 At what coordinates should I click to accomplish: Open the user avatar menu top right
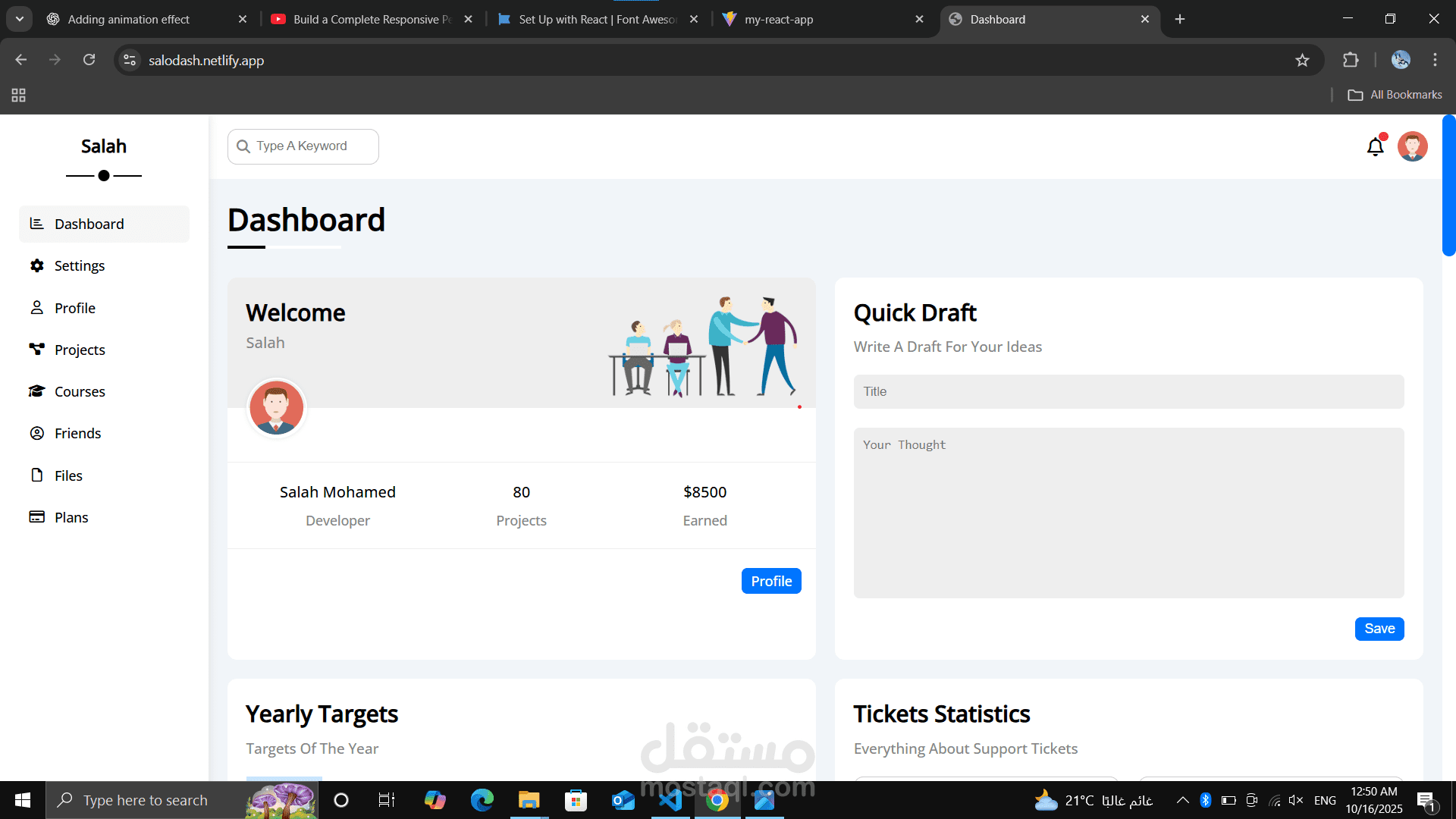(1413, 146)
